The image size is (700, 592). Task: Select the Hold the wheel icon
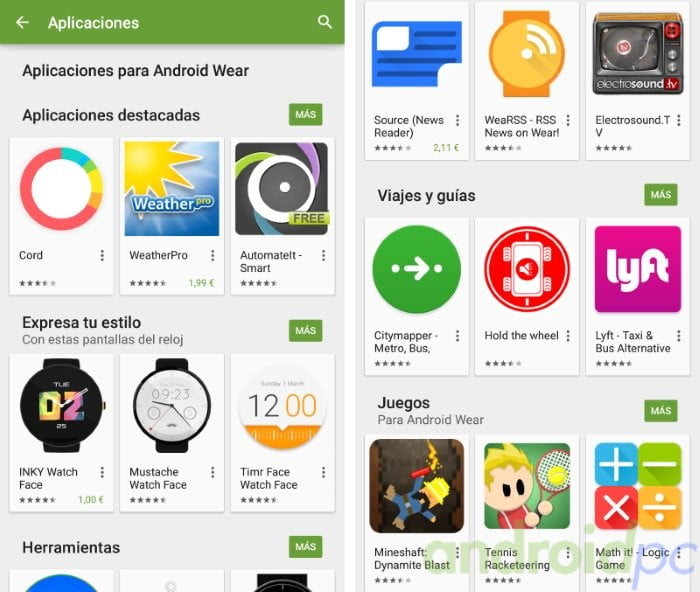(527, 269)
